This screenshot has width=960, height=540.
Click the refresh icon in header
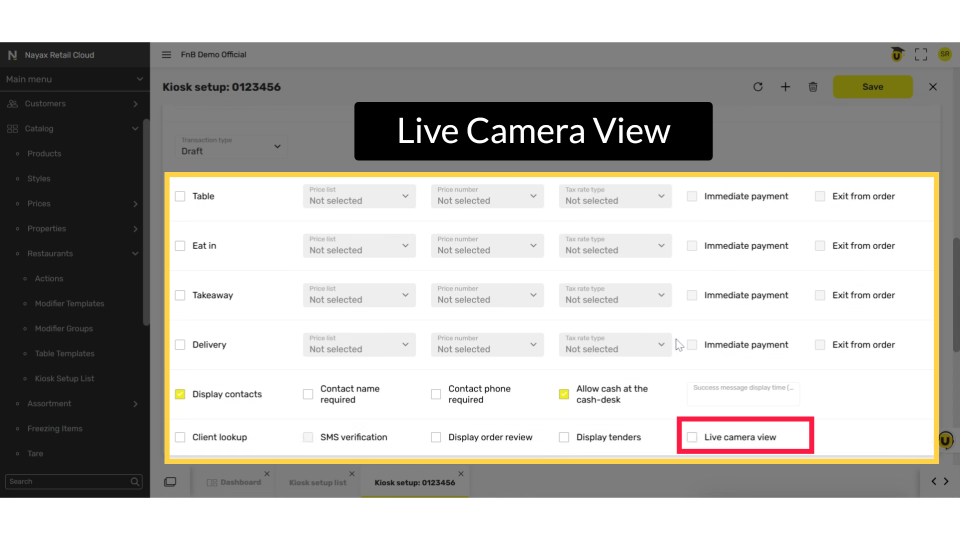coord(758,87)
